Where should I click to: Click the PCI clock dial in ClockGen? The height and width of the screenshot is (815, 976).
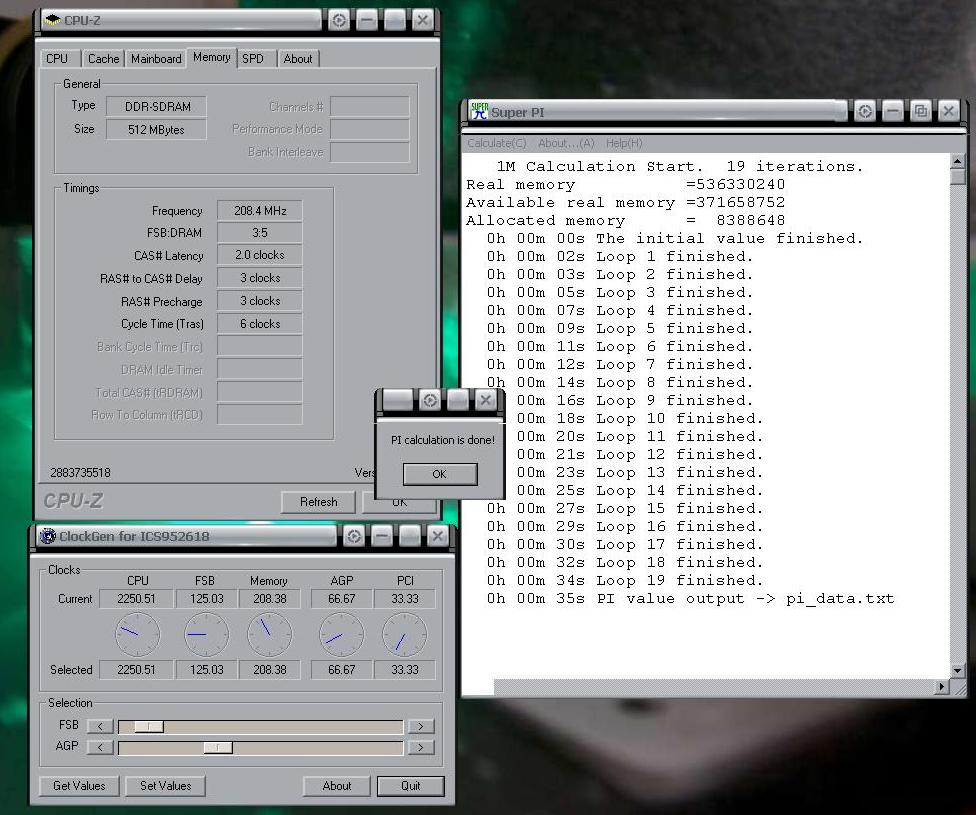(405, 634)
